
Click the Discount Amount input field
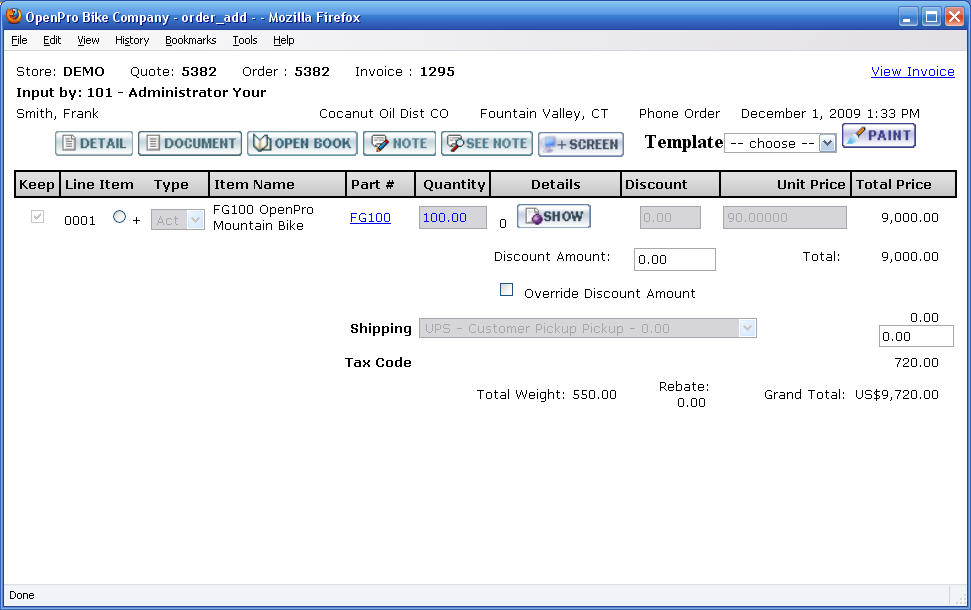point(674,260)
